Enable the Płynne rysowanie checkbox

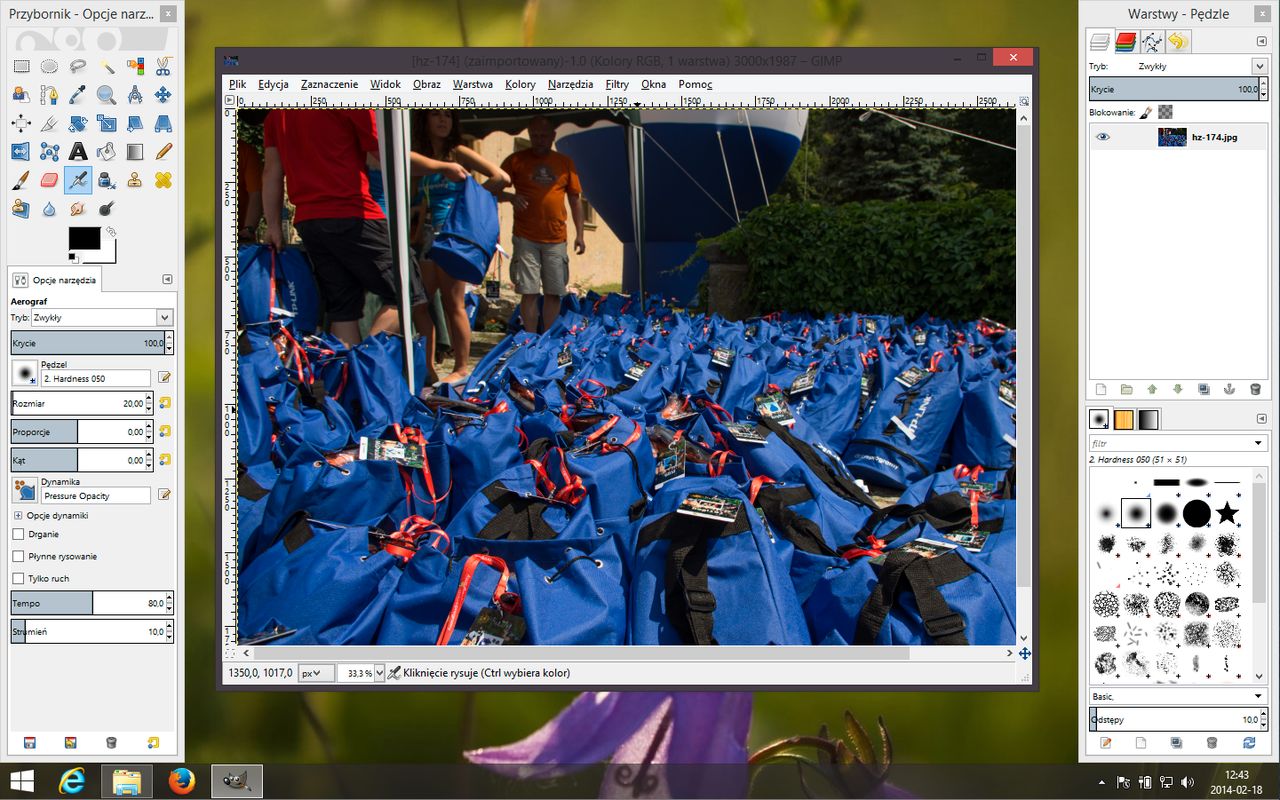[x=18, y=556]
